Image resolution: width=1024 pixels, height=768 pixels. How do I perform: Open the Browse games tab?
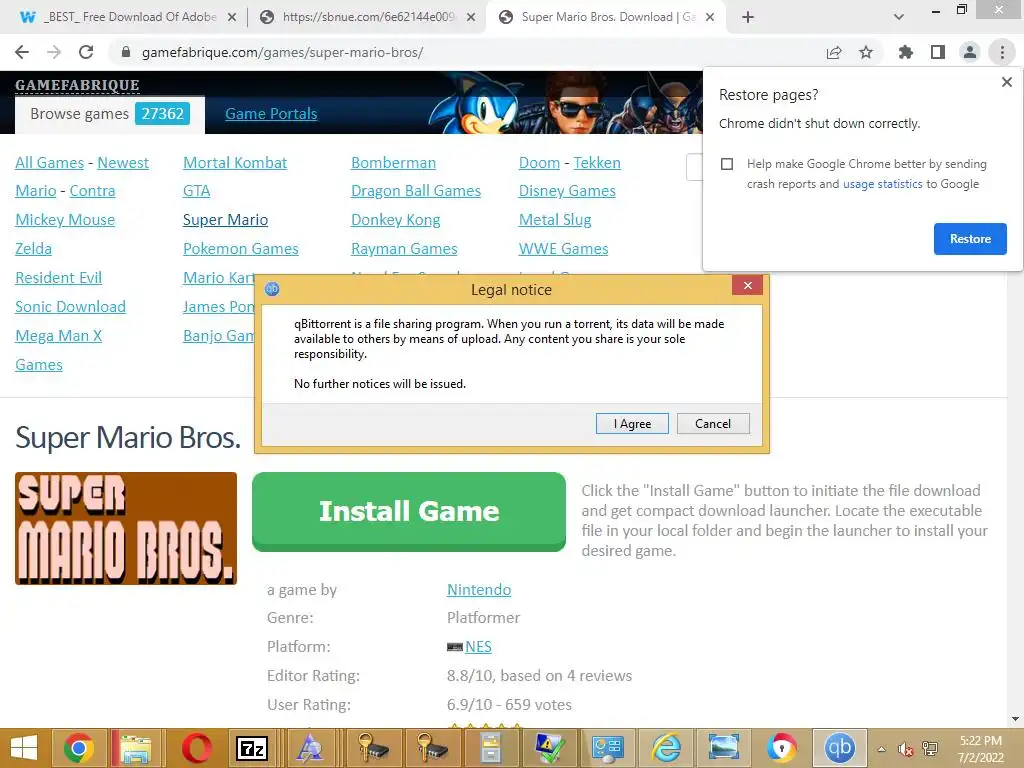coord(110,114)
